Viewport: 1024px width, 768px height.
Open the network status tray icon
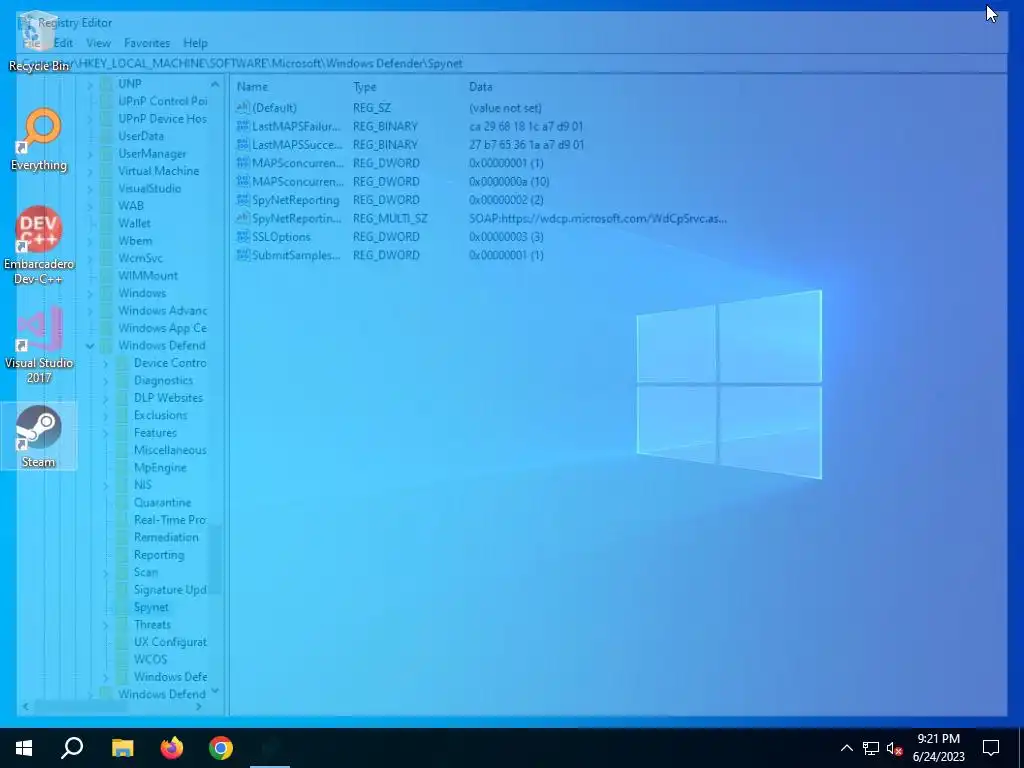coord(871,748)
